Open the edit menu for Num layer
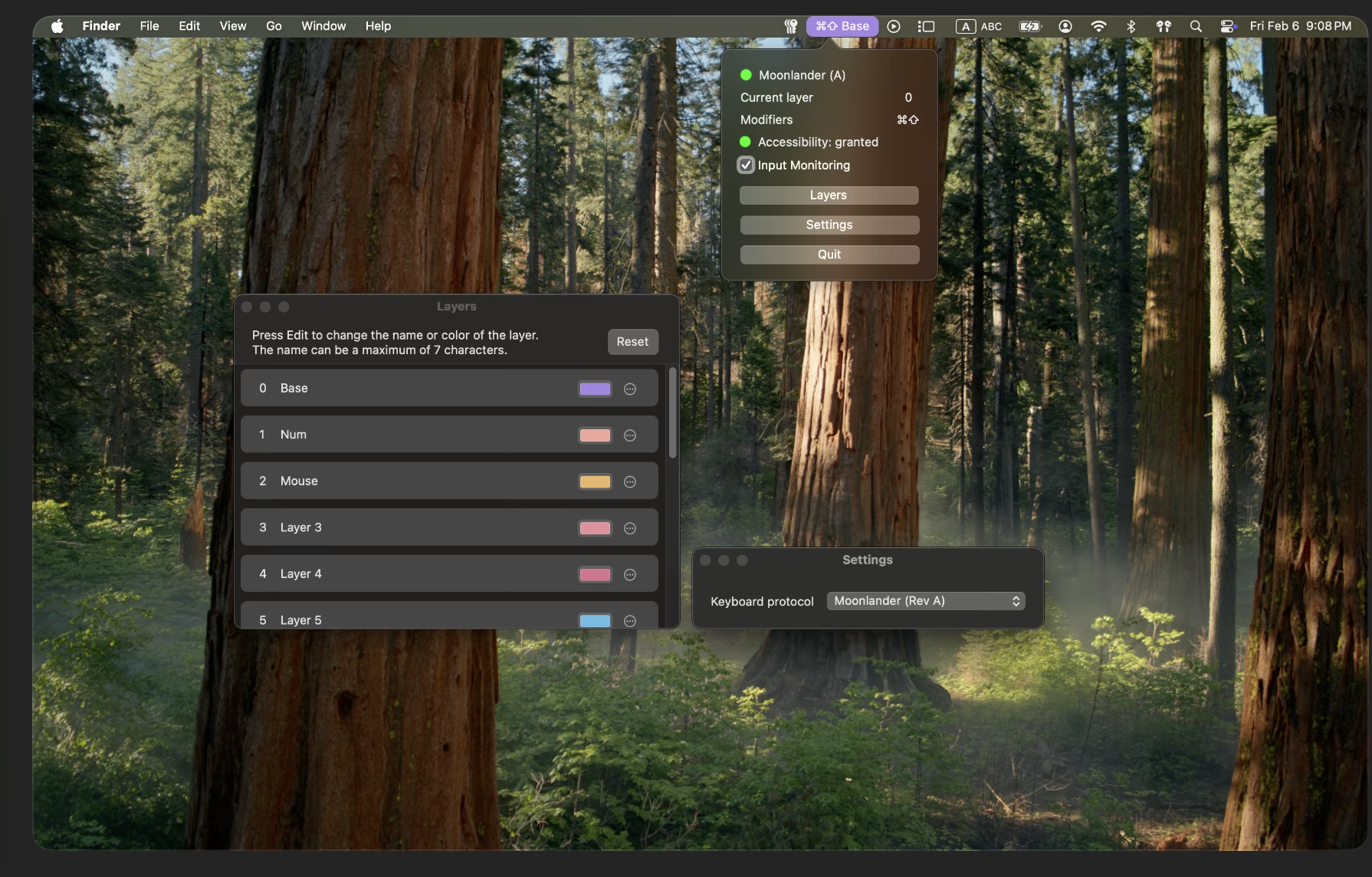Image resolution: width=1372 pixels, height=877 pixels. 630,435
